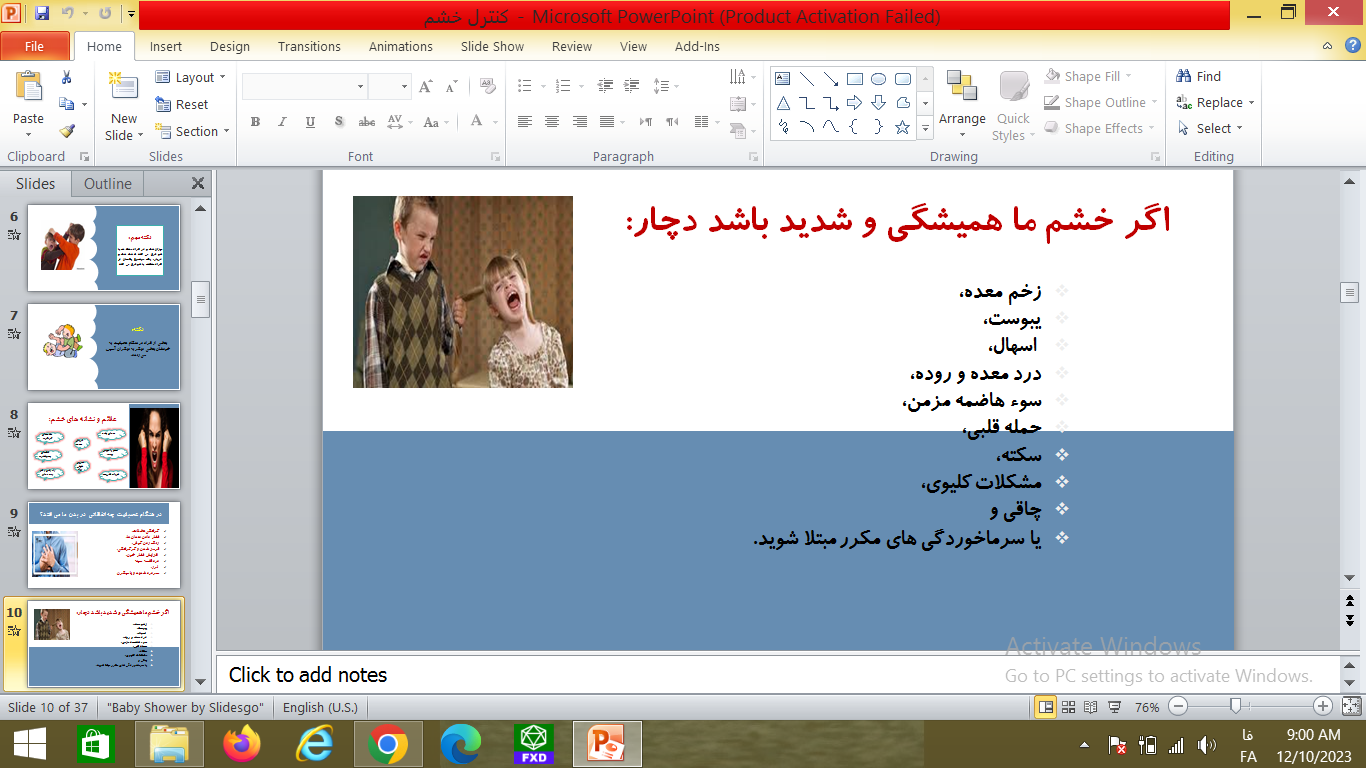Activate the Format Painter
This screenshot has width=1366, height=768.
click(x=66, y=129)
